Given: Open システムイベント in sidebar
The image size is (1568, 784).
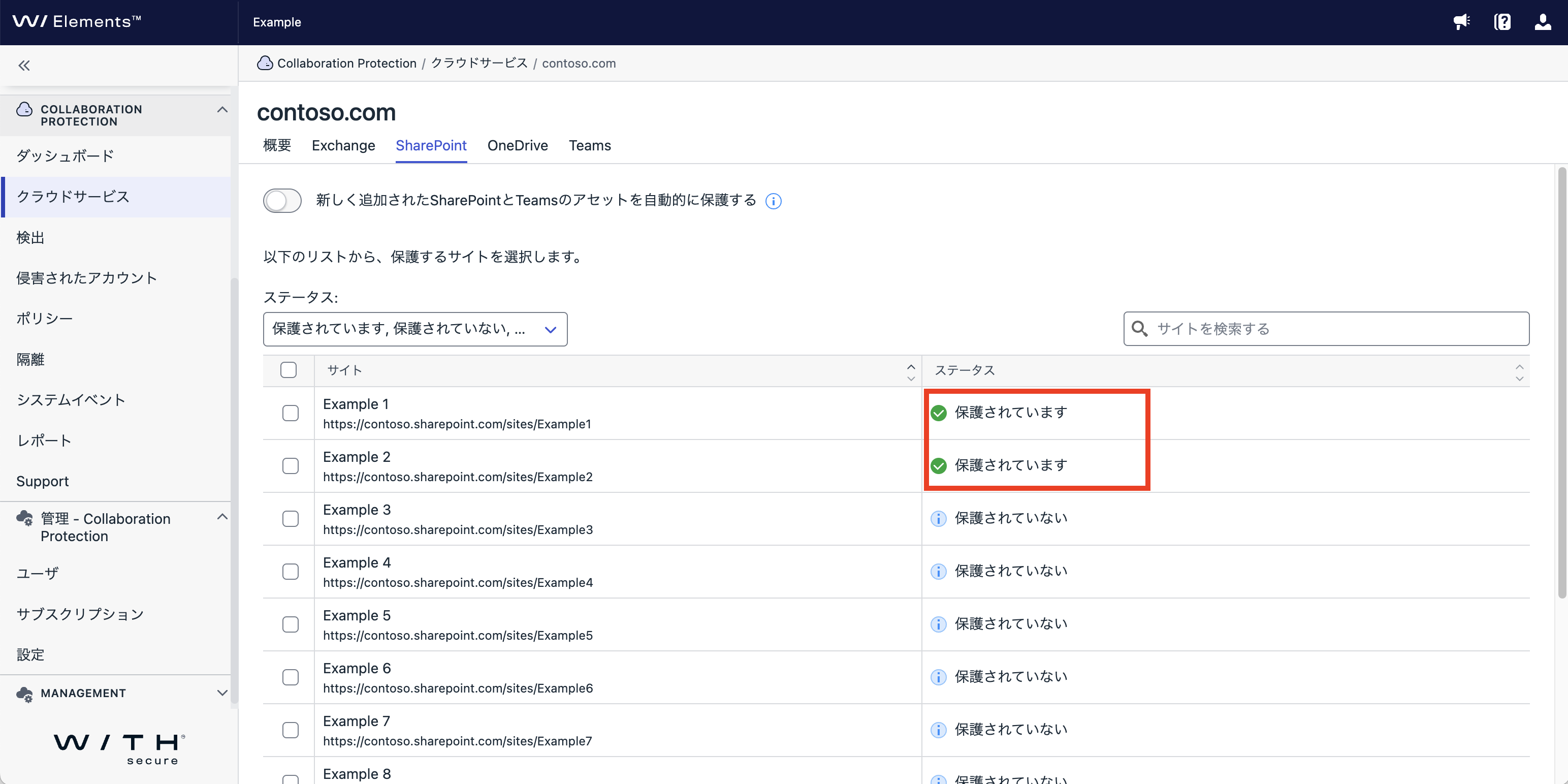Looking at the screenshot, I should 116,400.
